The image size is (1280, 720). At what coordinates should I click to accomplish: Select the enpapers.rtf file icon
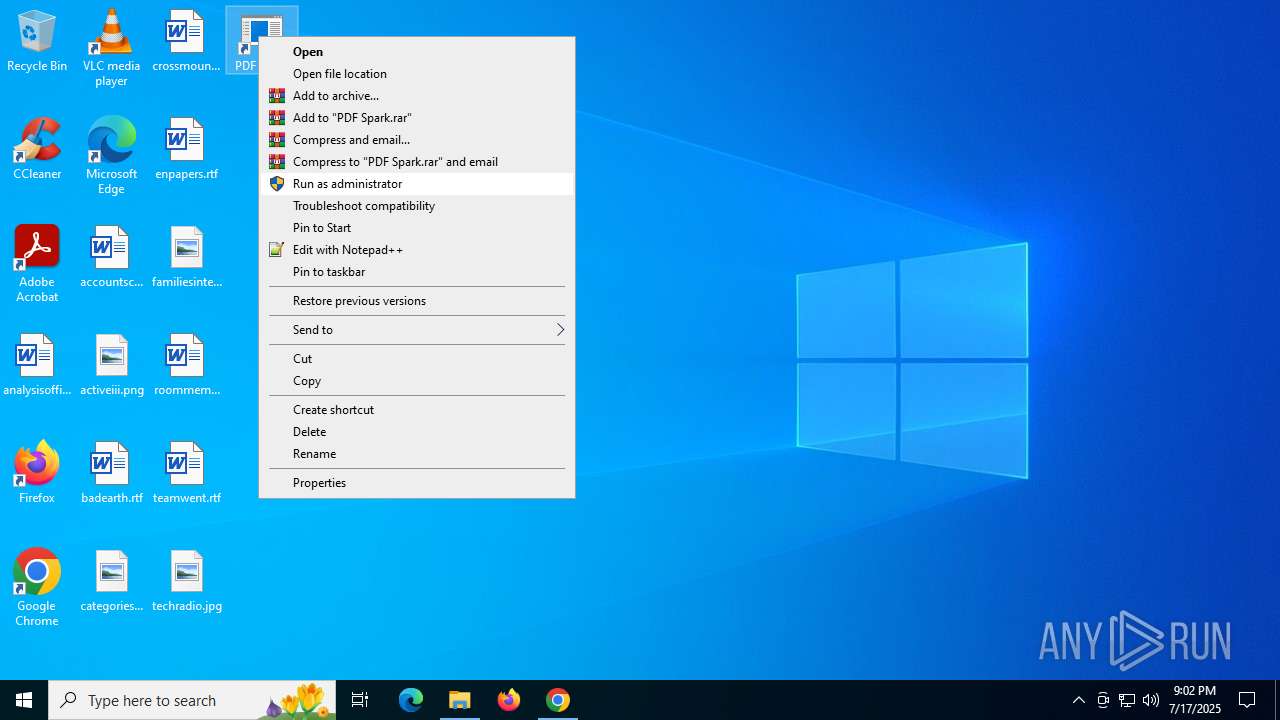[186, 150]
